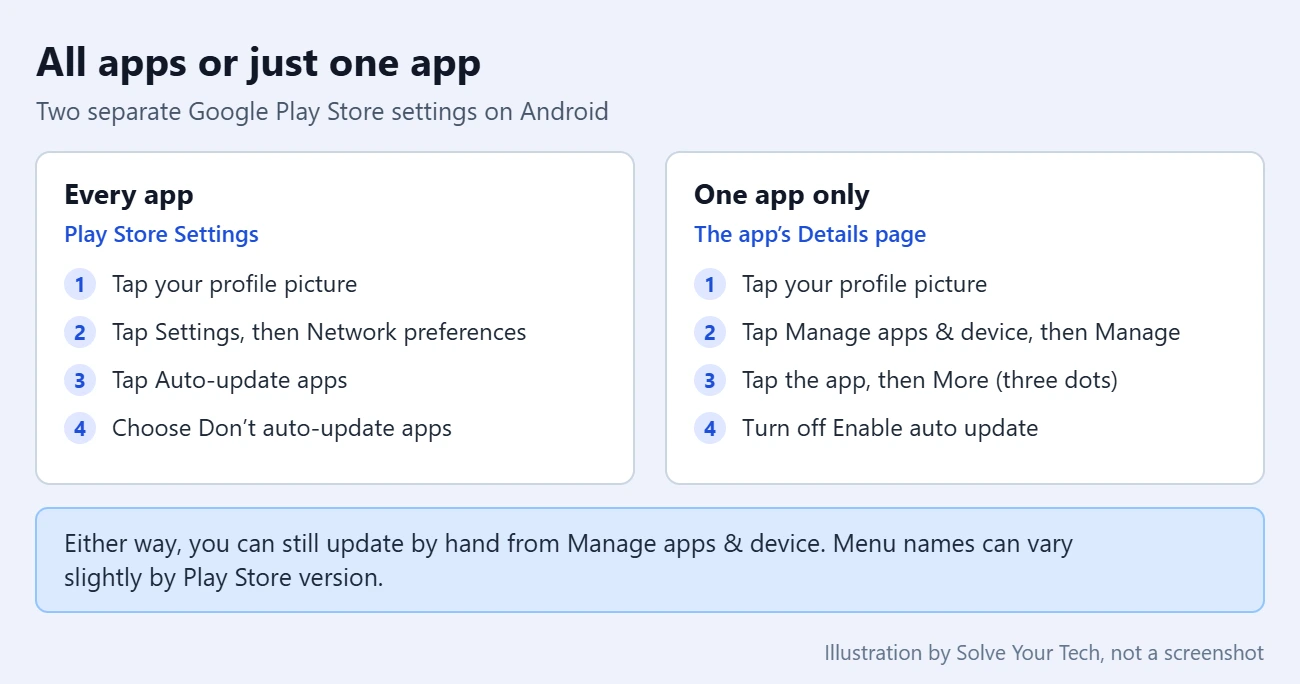
Task: Click the "All apps or just one app" title
Action: [x=258, y=63]
